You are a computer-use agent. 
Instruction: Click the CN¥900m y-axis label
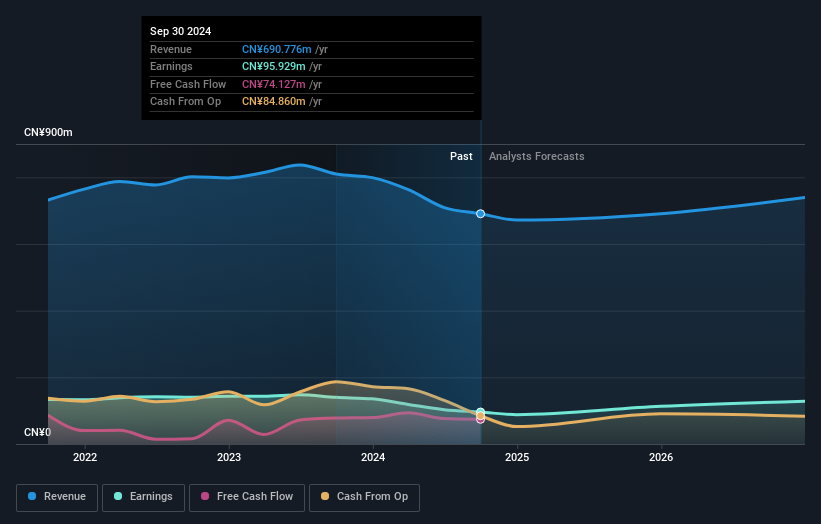[x=48, y=132]
